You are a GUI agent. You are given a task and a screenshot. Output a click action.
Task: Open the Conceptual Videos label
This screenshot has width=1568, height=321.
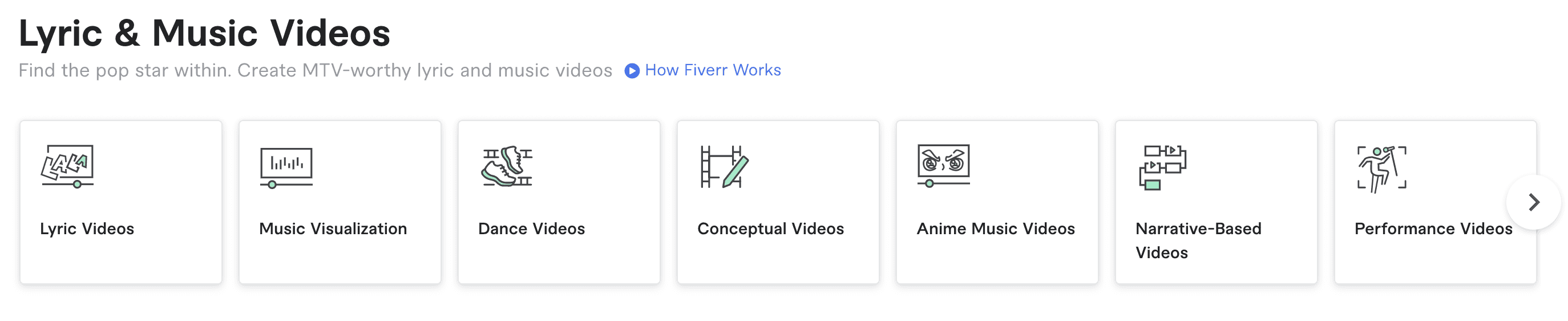point(771,229)
